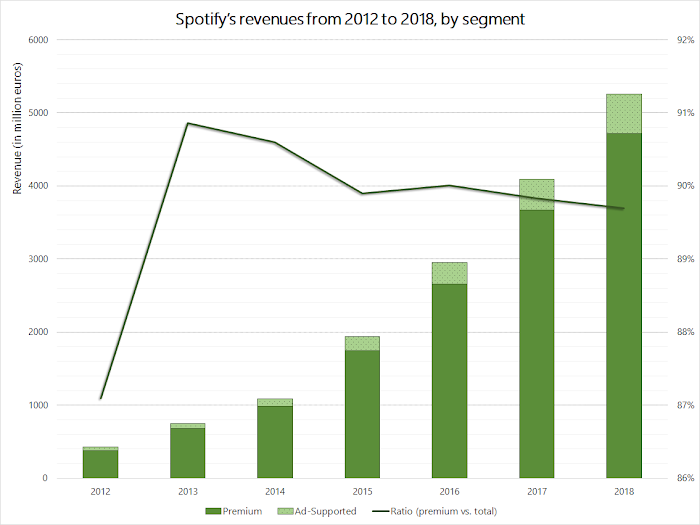Select the 2013 Premium bar
The height and width of the screenshot is (525, 700).
click(x=188, y=453)
